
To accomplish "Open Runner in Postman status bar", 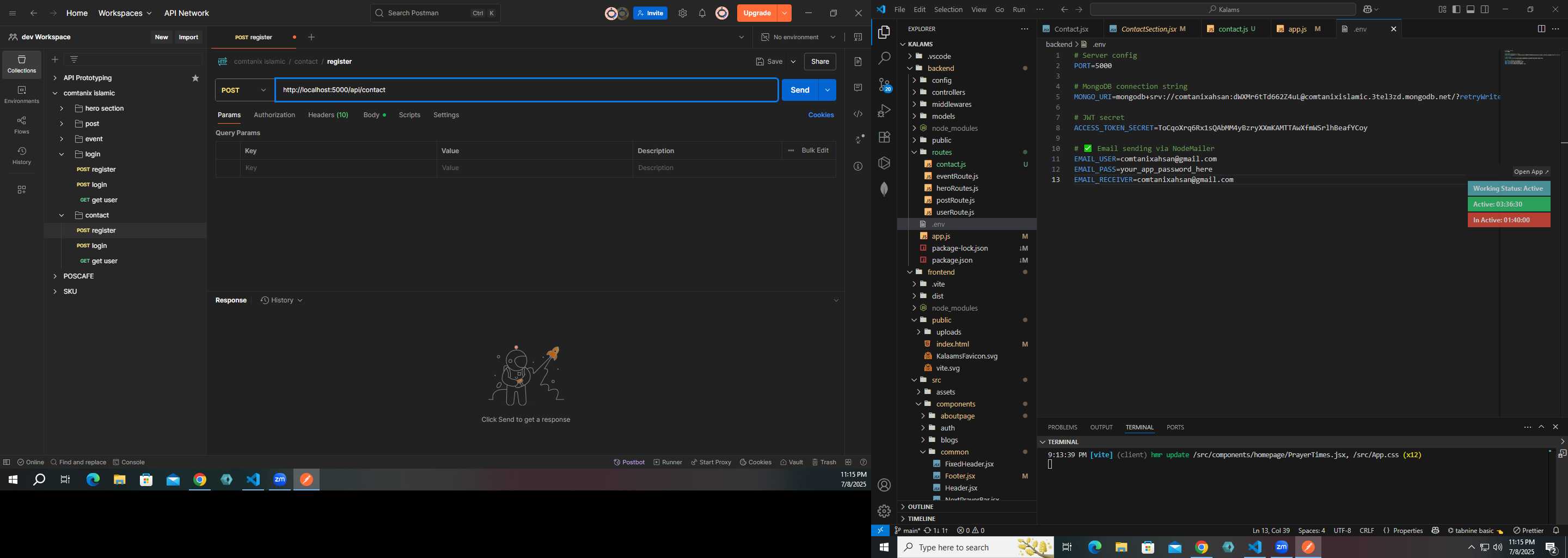I will click(667, 462).
